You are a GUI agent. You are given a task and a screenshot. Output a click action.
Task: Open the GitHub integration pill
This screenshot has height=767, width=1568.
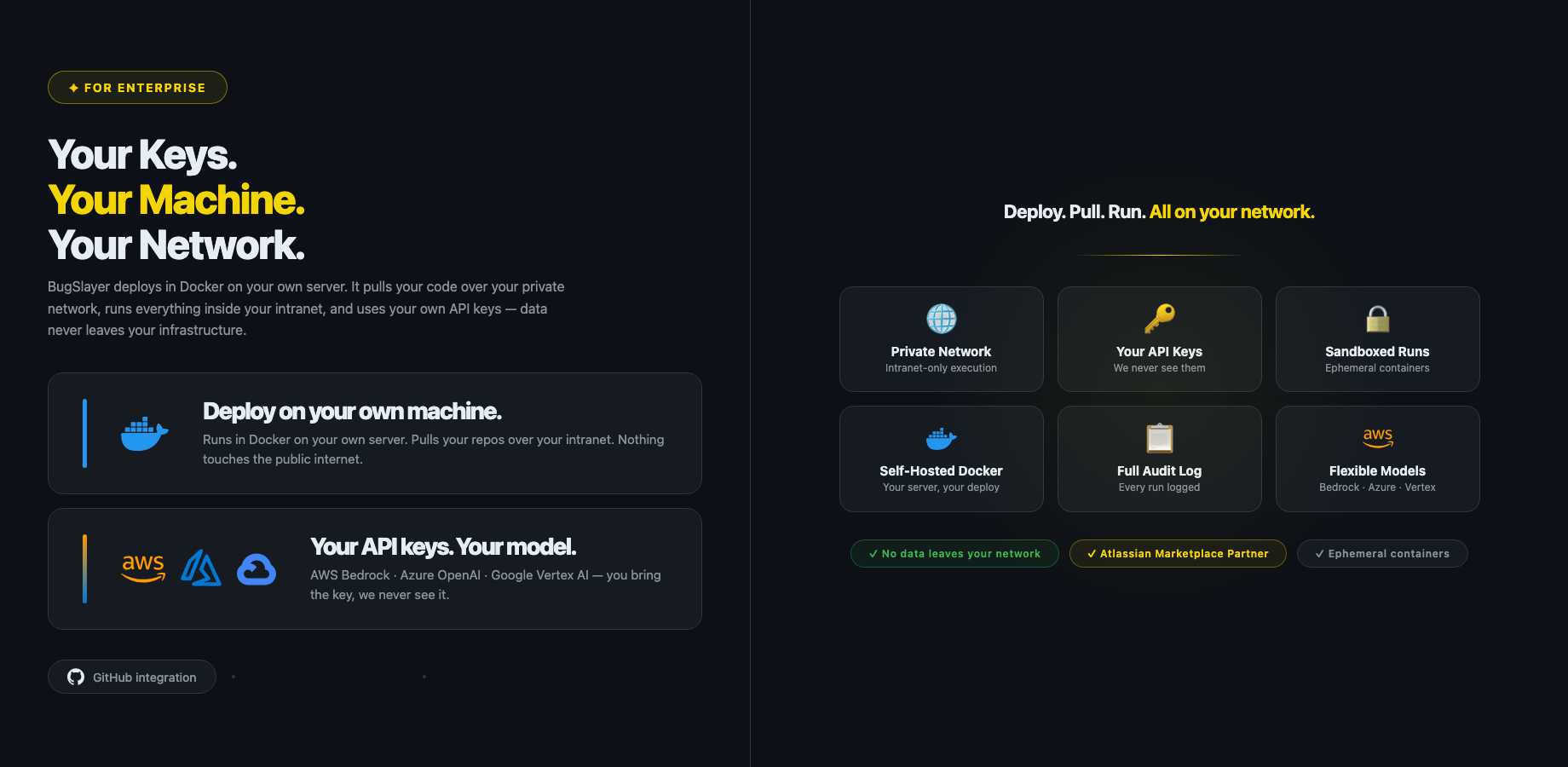tap(132, 677)
